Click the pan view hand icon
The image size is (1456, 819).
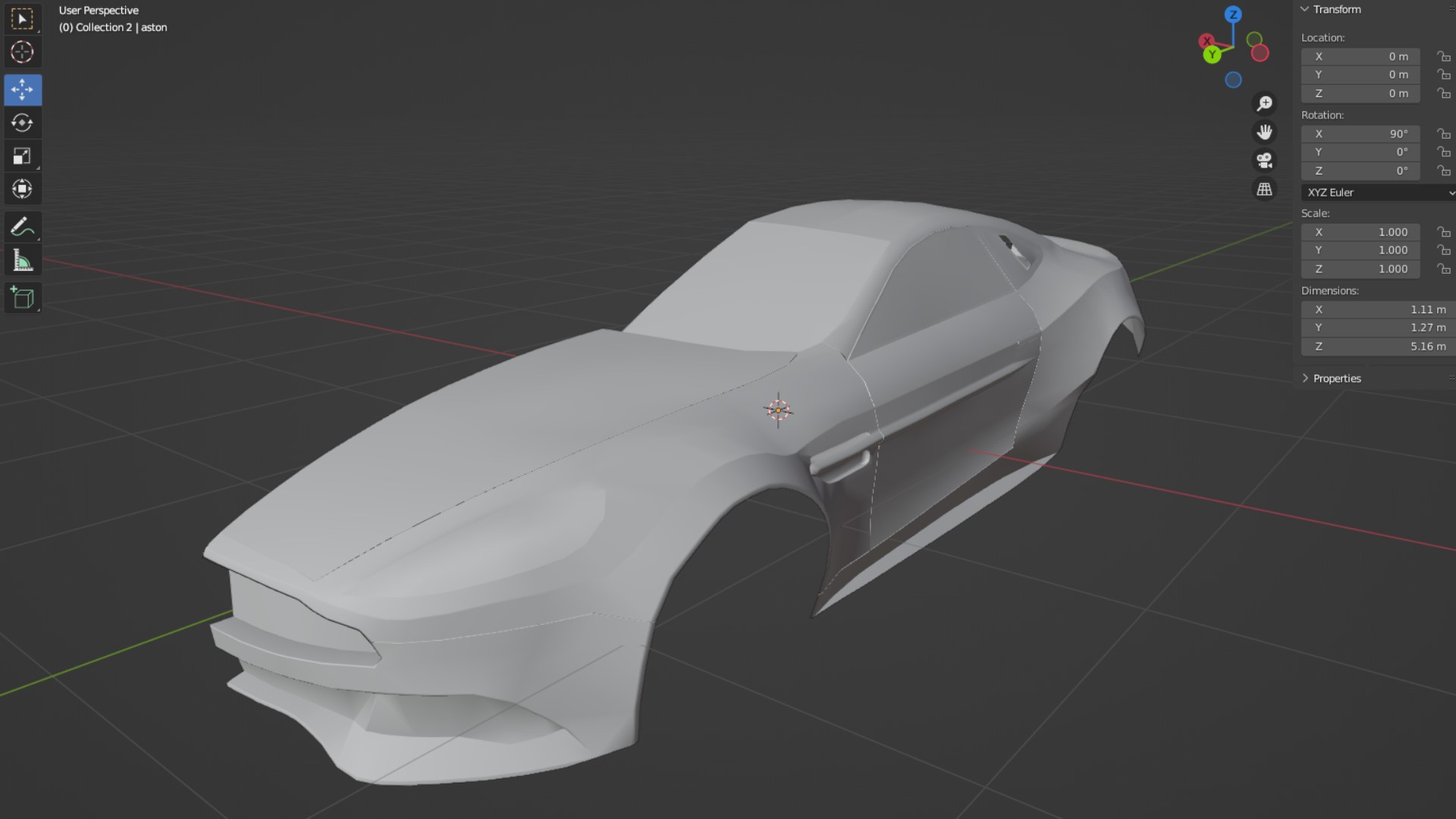point(1264,132)
